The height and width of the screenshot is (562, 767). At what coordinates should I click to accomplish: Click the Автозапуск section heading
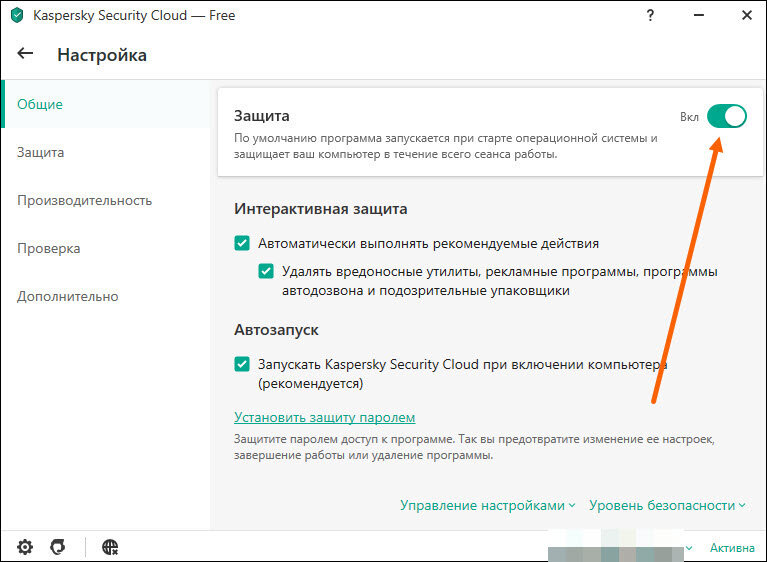276,330
